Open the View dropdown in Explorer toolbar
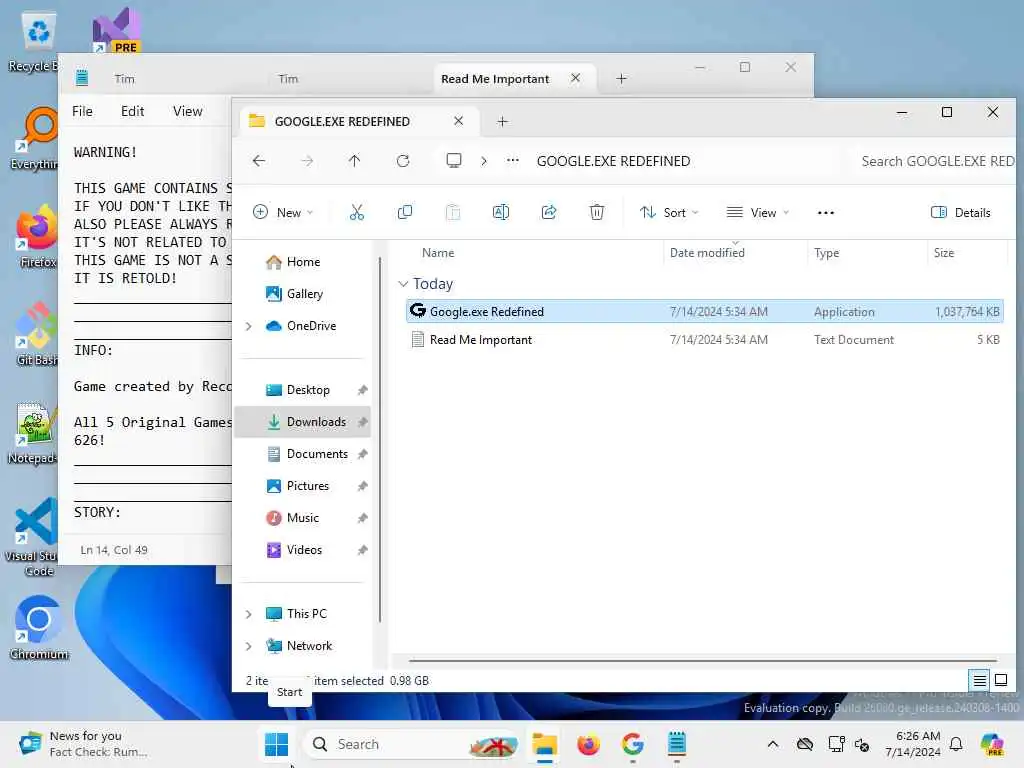The width and height of the screenshot is (1024, 768). click(x=758, y=212)
